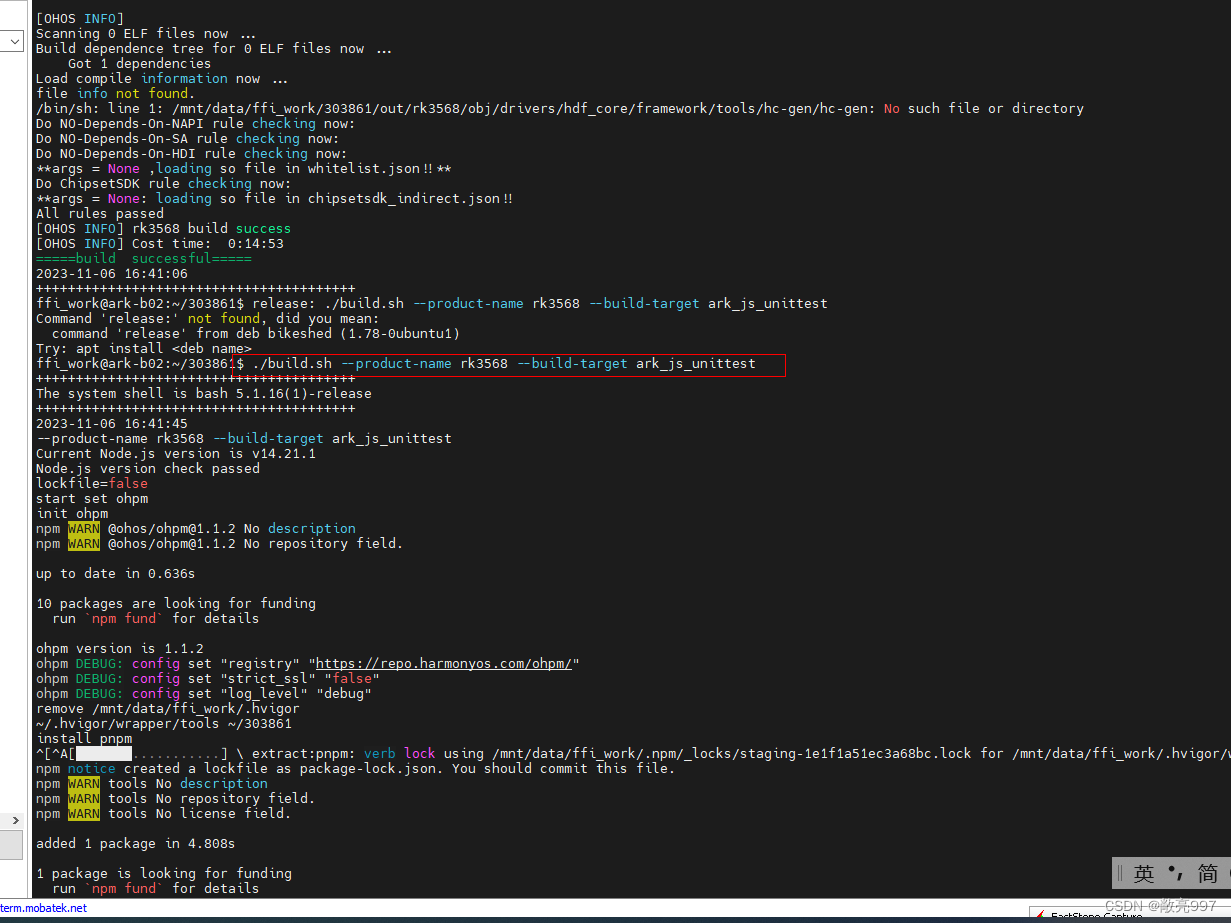Click the 'init ohpm' line
The image size is (1231, 923).
(72, 513)
